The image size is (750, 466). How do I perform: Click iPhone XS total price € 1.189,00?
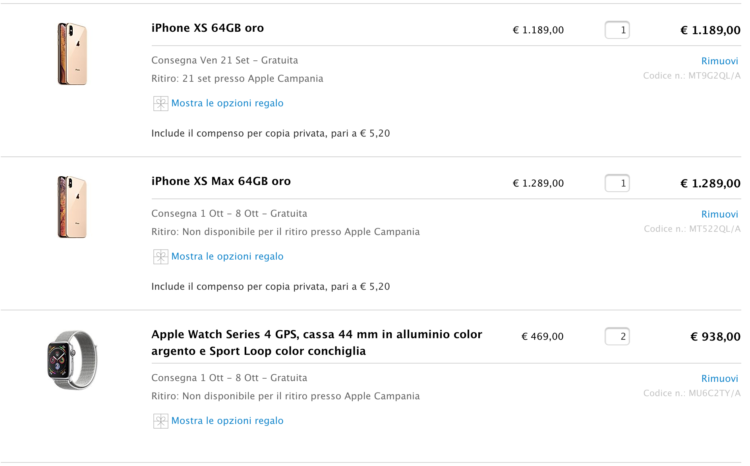click(x=709, y=30)
